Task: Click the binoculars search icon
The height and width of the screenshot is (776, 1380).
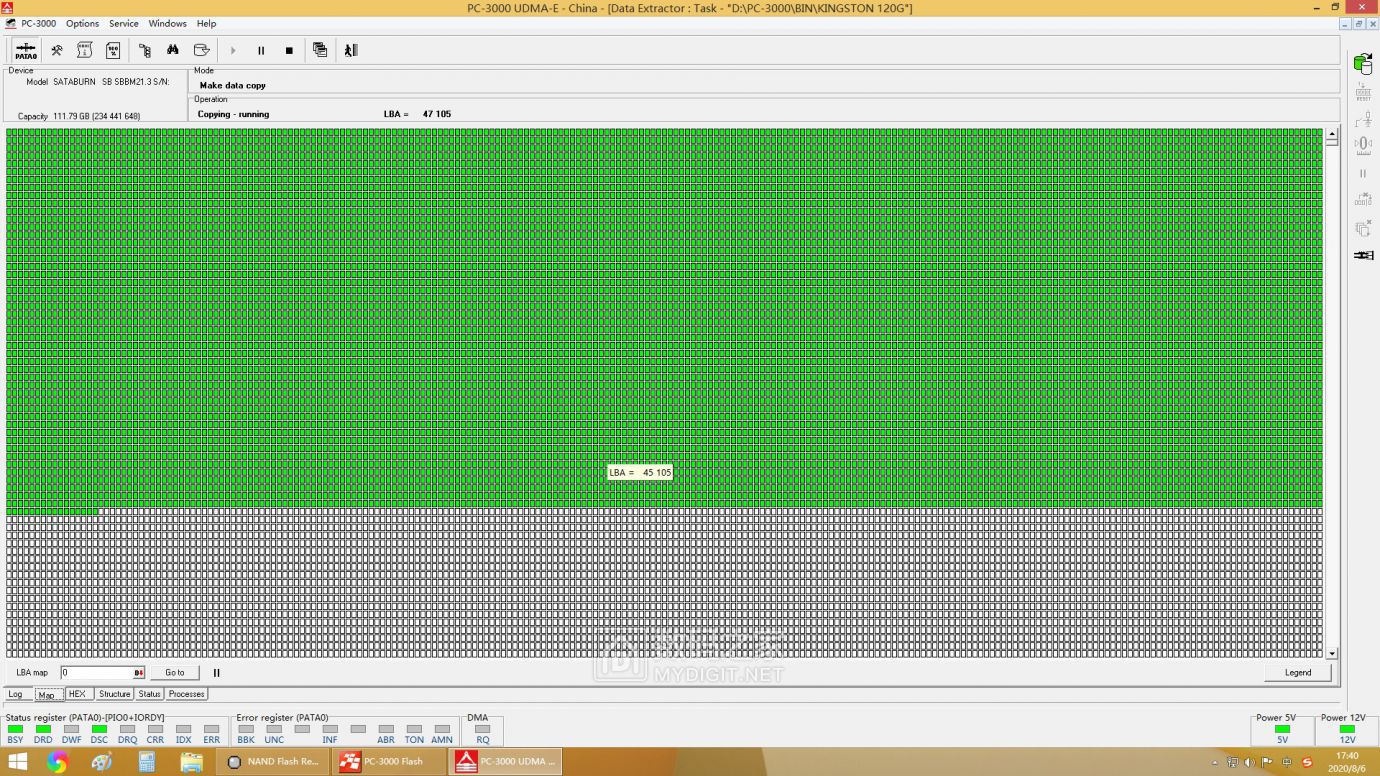Action: (173, 50)
